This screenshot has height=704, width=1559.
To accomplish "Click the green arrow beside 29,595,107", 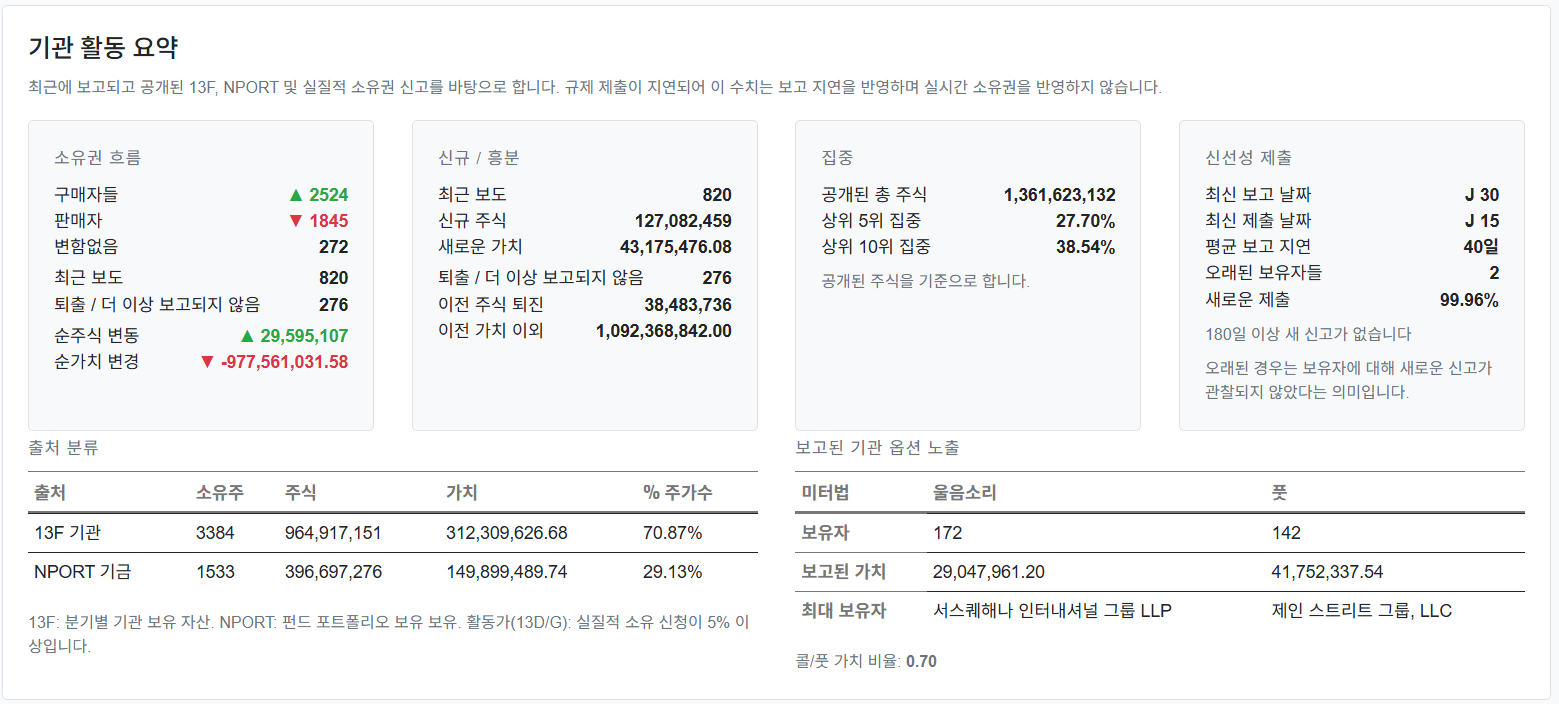I will 247,336.
